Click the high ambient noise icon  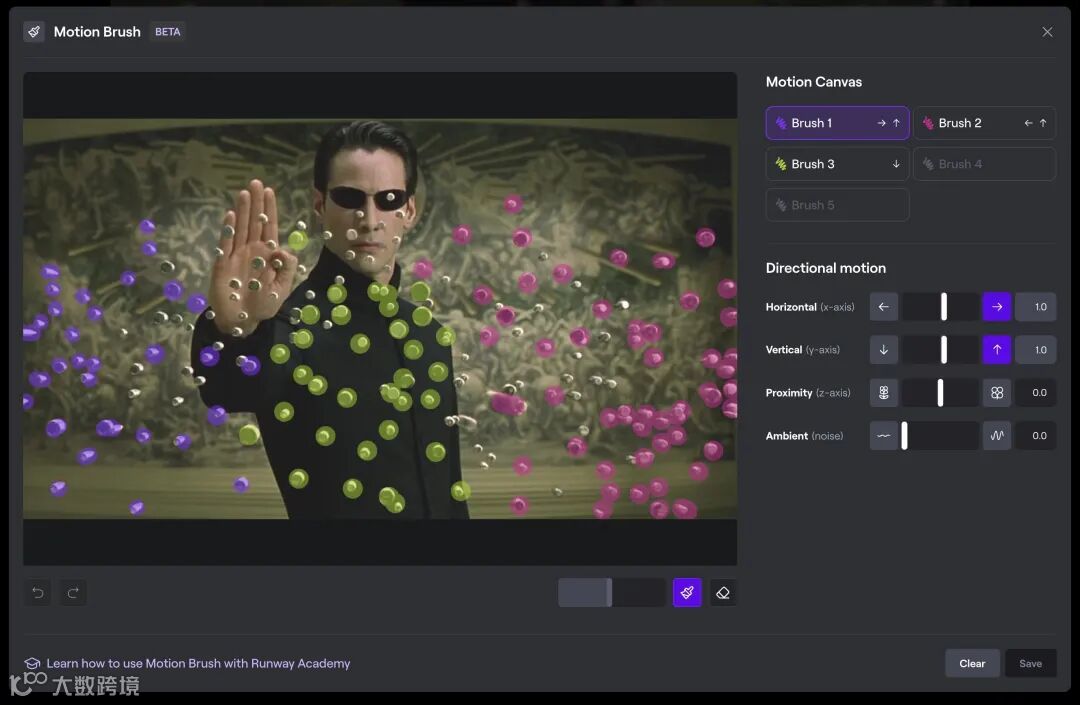coord(997,436)
